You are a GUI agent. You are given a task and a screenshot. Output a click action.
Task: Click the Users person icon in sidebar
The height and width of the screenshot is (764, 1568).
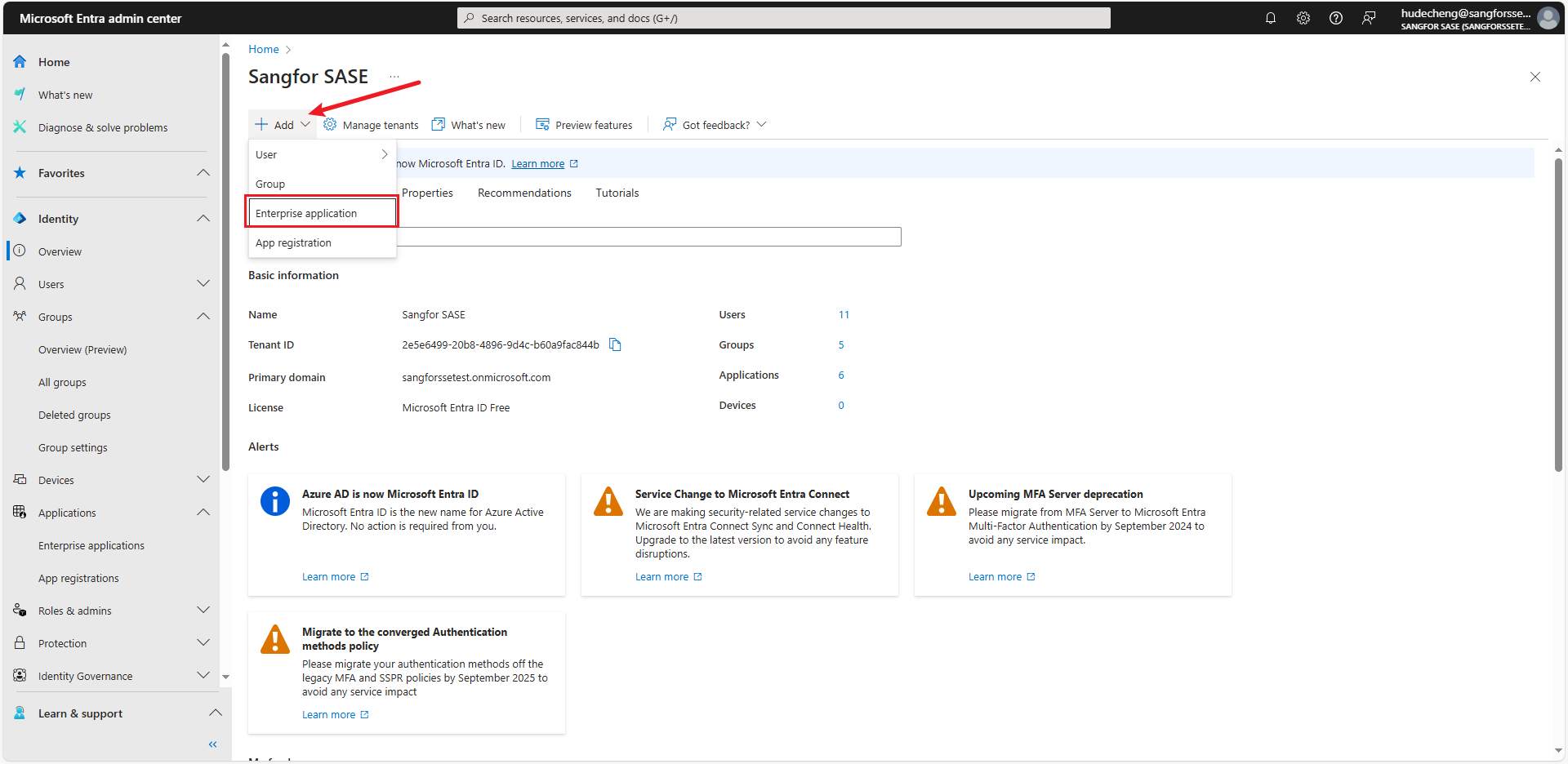click(20, 284)
